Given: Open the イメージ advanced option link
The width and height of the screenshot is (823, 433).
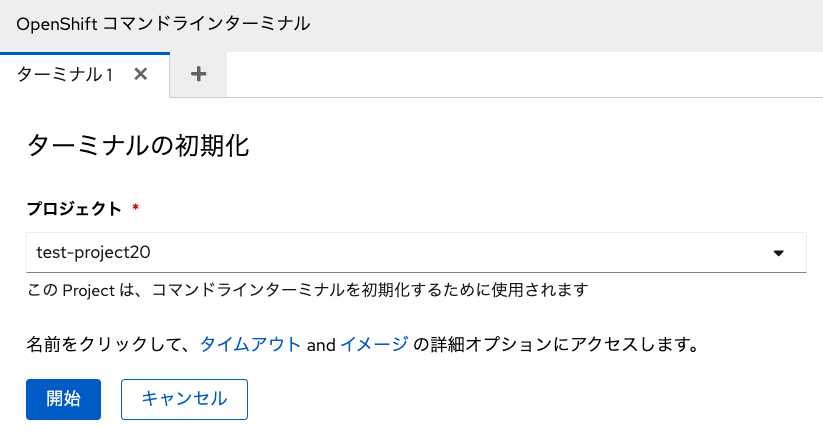Looking at the screenshot, I should point(374,345).
